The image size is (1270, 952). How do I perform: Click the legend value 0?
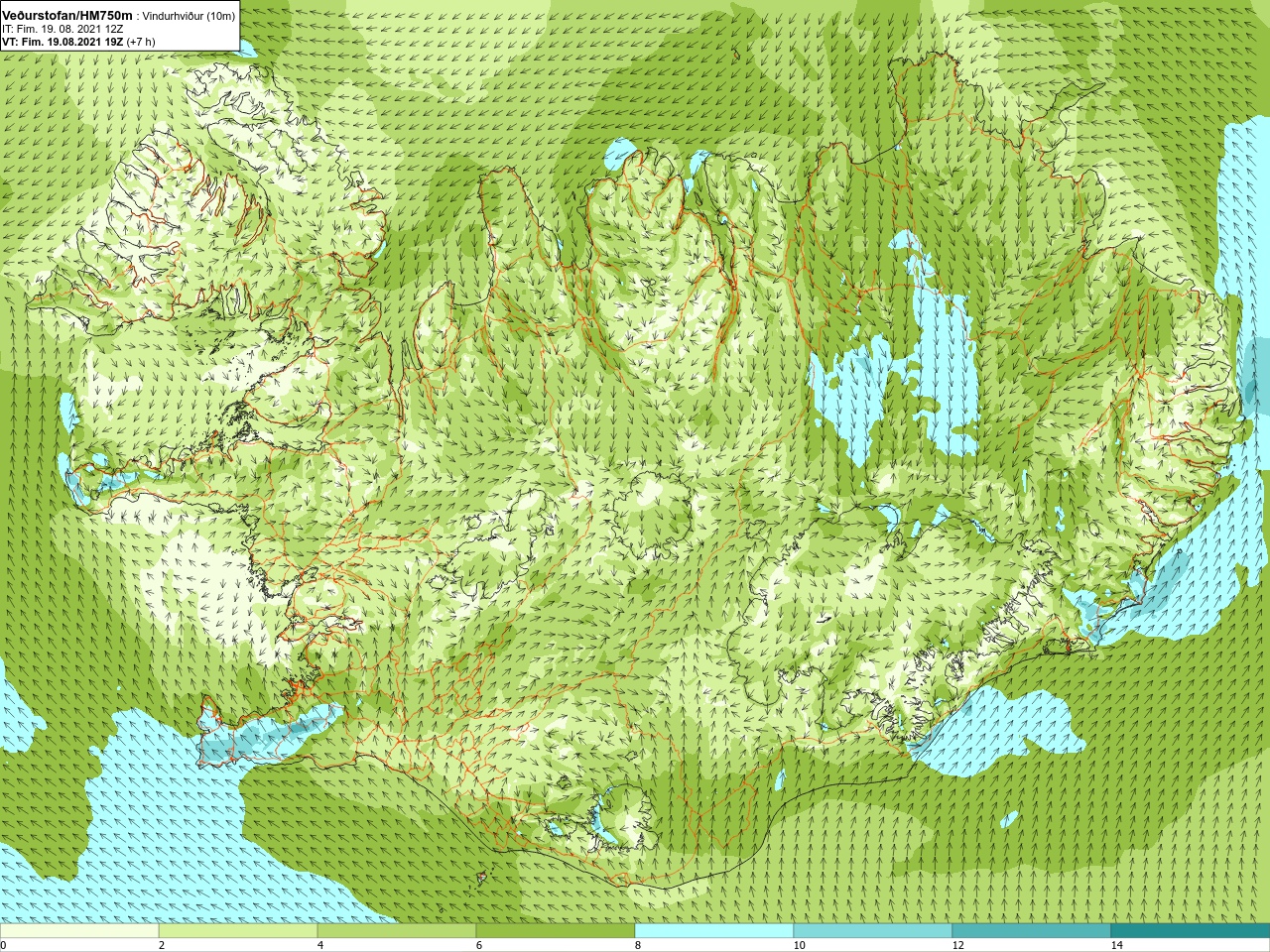pos(3,945)
